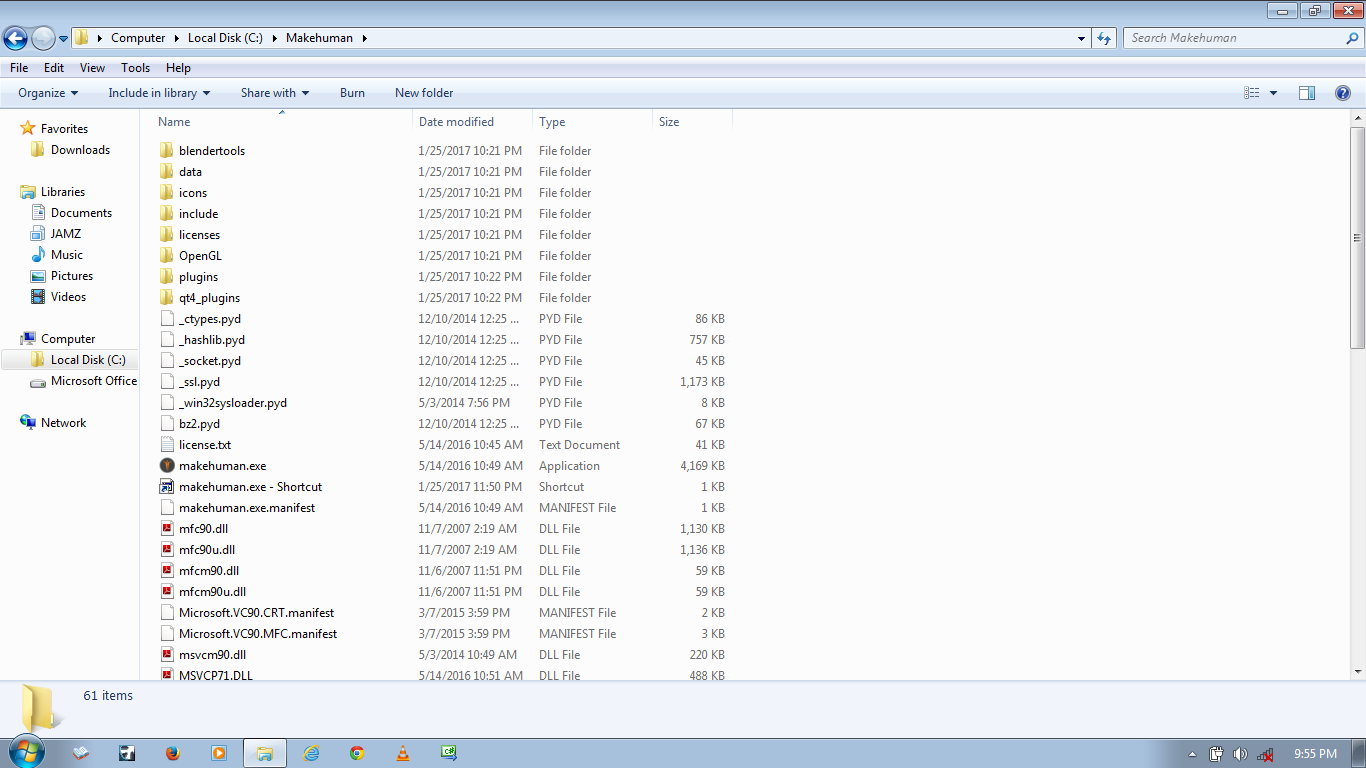Select Documents library
1366x768 pixels.
click(x=81, y=213)
